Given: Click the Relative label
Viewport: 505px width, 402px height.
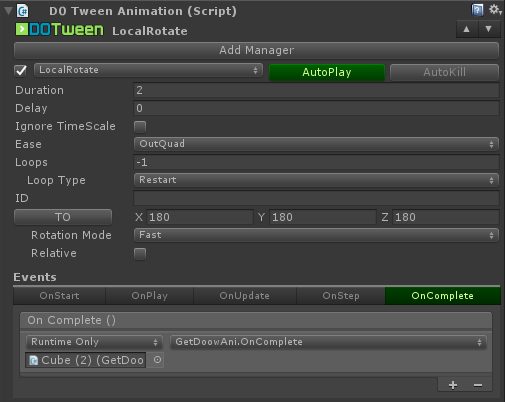Looking at the screenshot, I should [54, 253].
